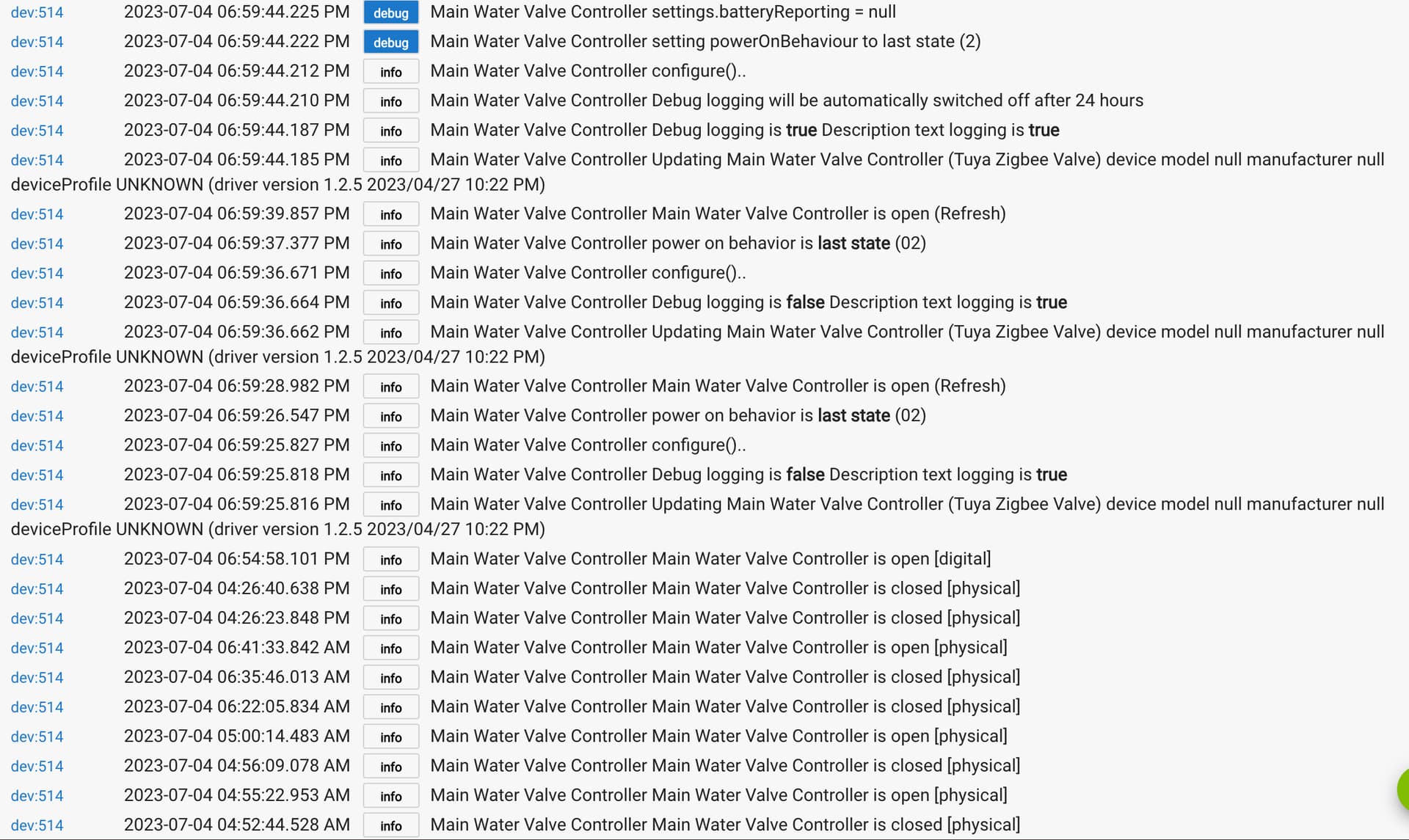The height and width of the screenshot is (840, 1409).
Task: Click info badge at 06:59:37.377 PM row
Action: [390, 244]
